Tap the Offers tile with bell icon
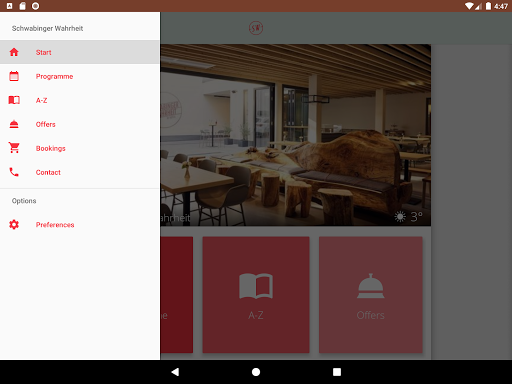Viewport: 512px width, 384px height. [371, 295]
